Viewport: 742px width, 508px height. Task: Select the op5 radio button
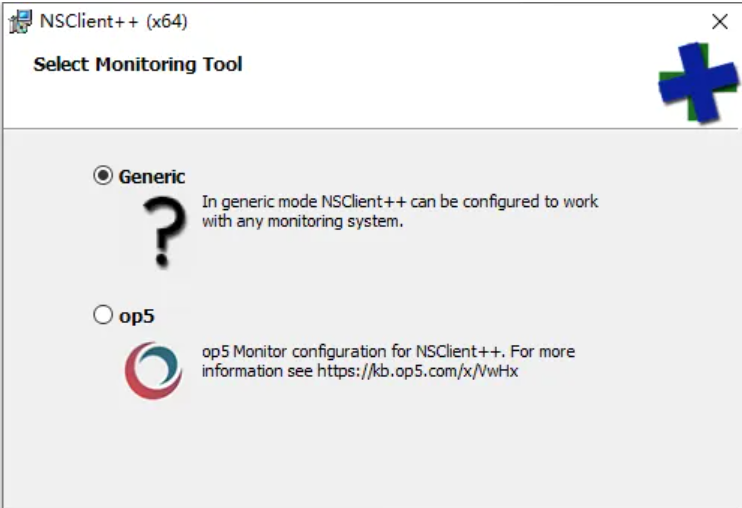(x=103, y=315)
